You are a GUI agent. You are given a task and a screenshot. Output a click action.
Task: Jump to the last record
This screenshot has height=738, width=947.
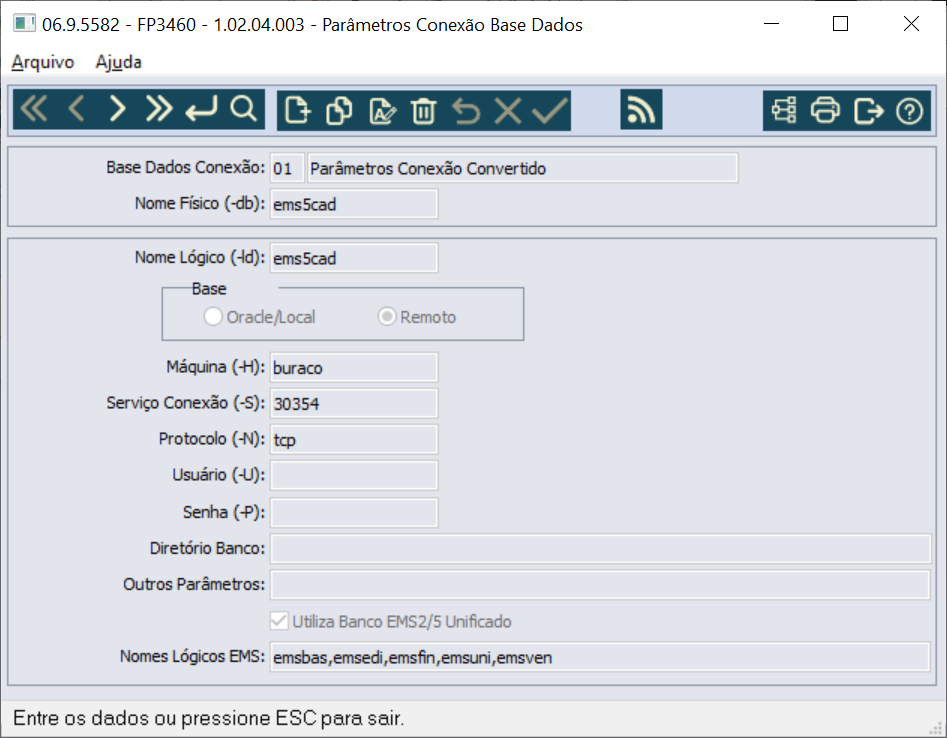159,110
